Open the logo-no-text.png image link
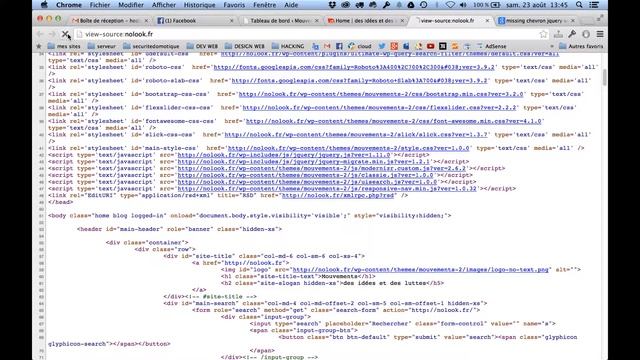The height and width of the screenshot is (360, 640). coord(420,269)
